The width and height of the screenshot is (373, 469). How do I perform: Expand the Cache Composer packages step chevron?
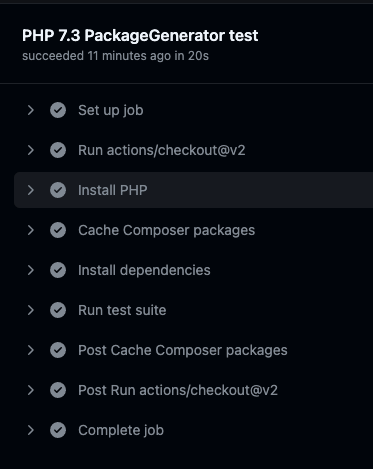point(31,230)
